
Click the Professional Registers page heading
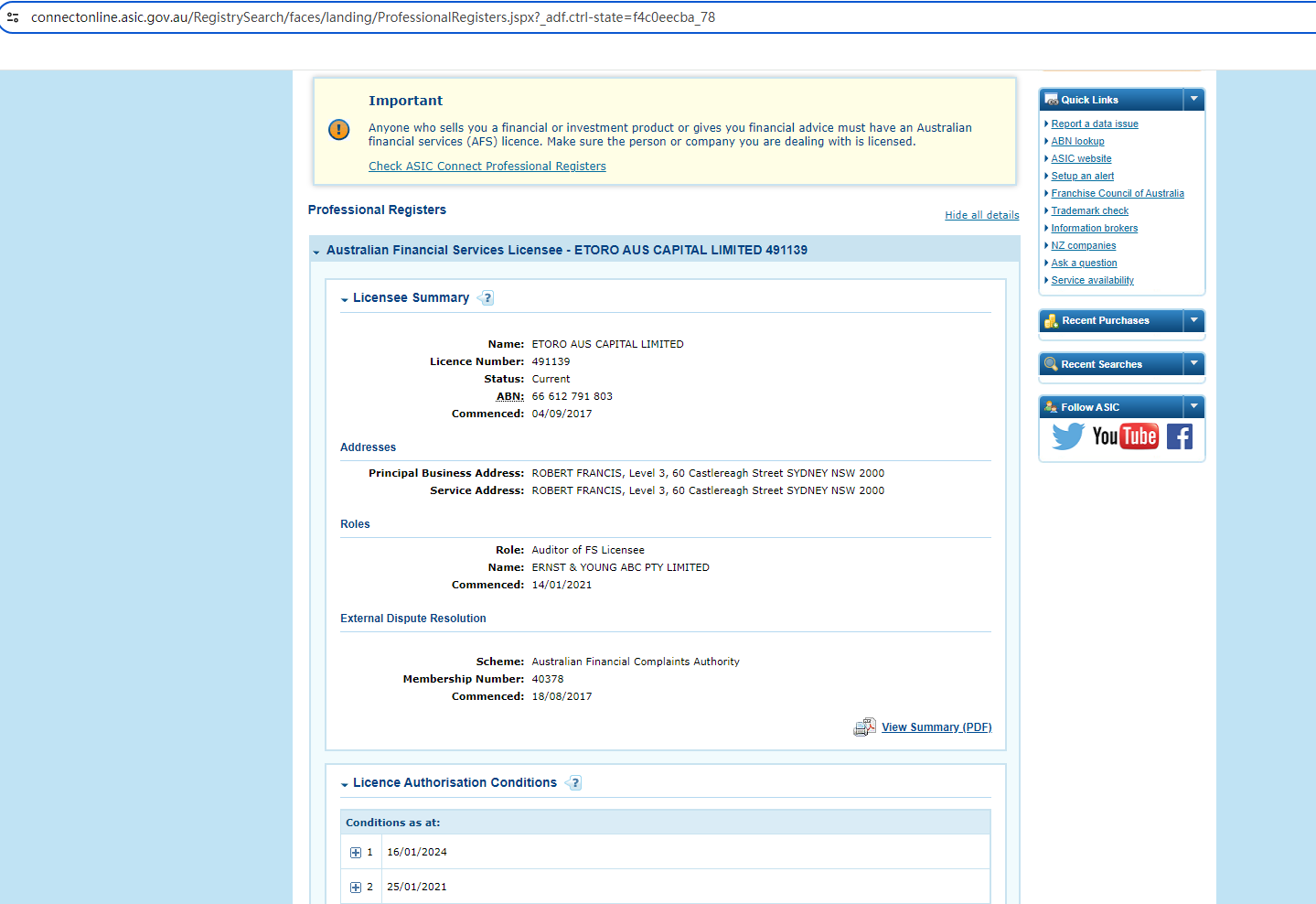coord(377,210)
